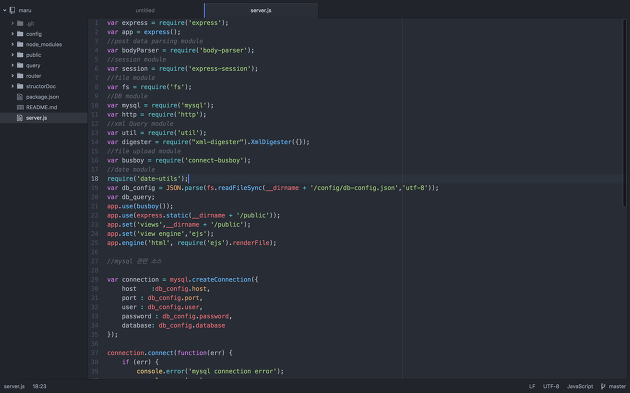This screenshot has height=393, width=630.
Task: Click the editor vertical scrollbar
Action: pyautogui.click(x=624, y=113)
